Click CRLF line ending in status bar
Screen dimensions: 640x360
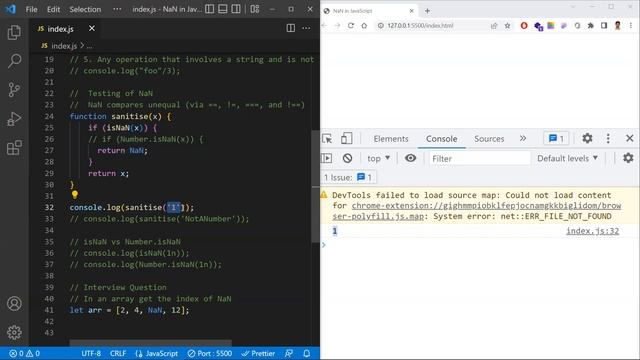118,353
